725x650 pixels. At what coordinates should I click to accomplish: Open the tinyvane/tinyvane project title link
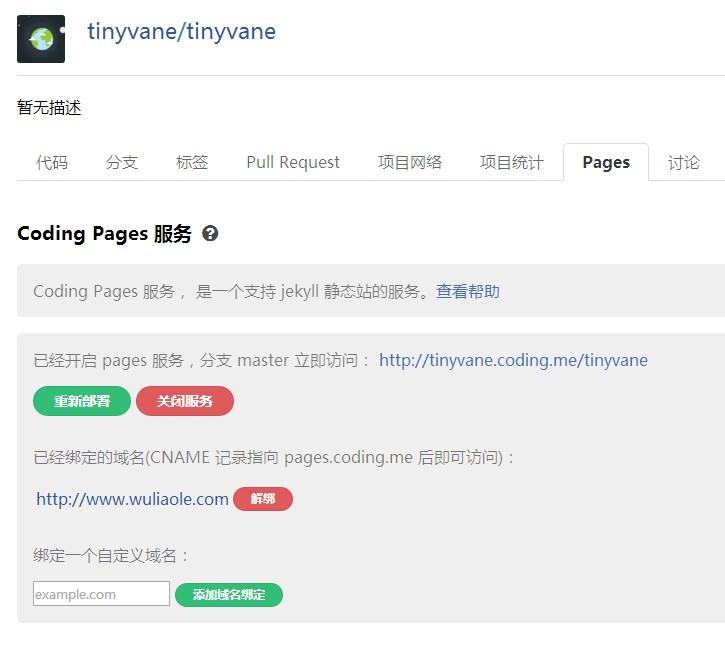181,32
